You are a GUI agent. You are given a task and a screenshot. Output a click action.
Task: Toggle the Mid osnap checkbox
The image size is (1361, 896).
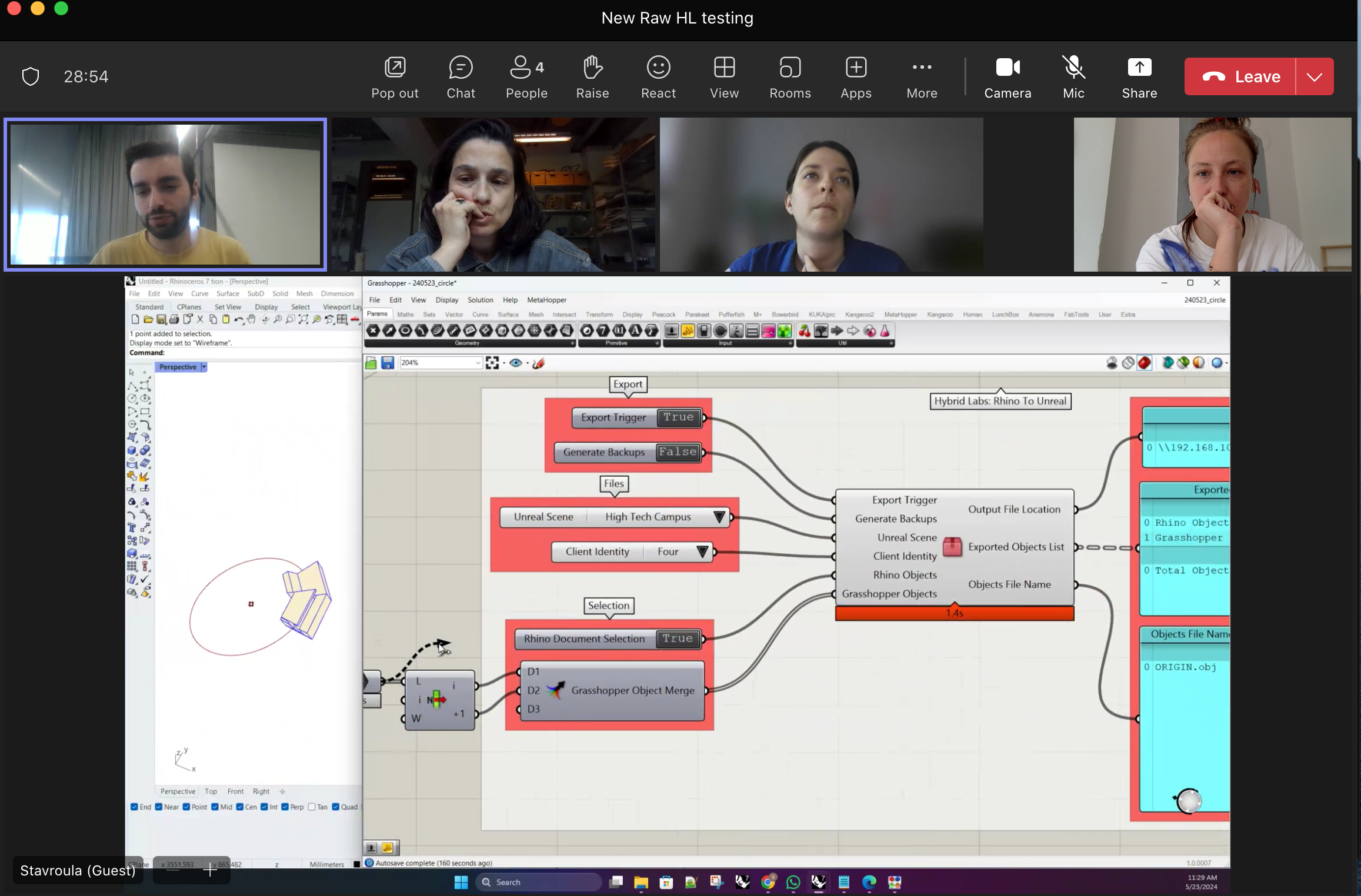coord(215,807)
